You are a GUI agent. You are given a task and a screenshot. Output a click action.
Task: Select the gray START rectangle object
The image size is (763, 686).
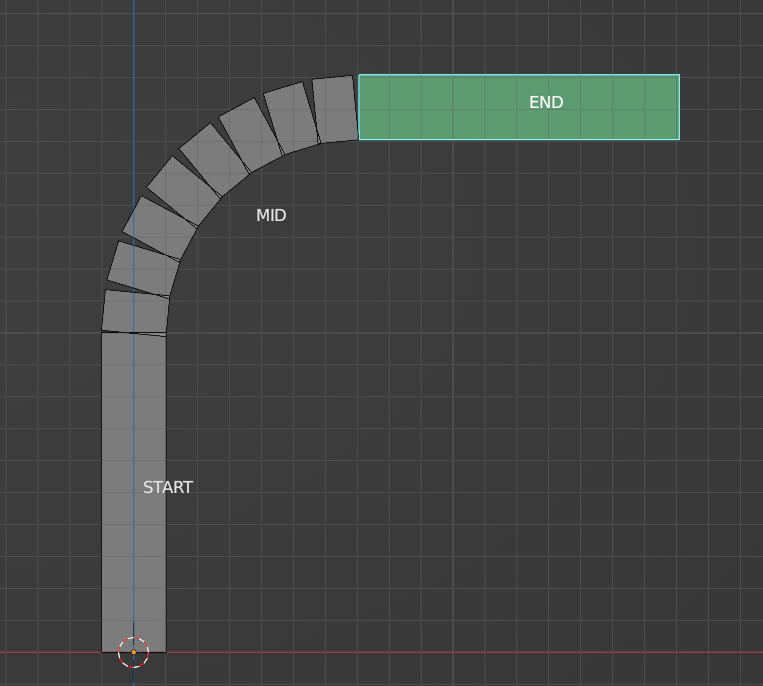(134, 492)
